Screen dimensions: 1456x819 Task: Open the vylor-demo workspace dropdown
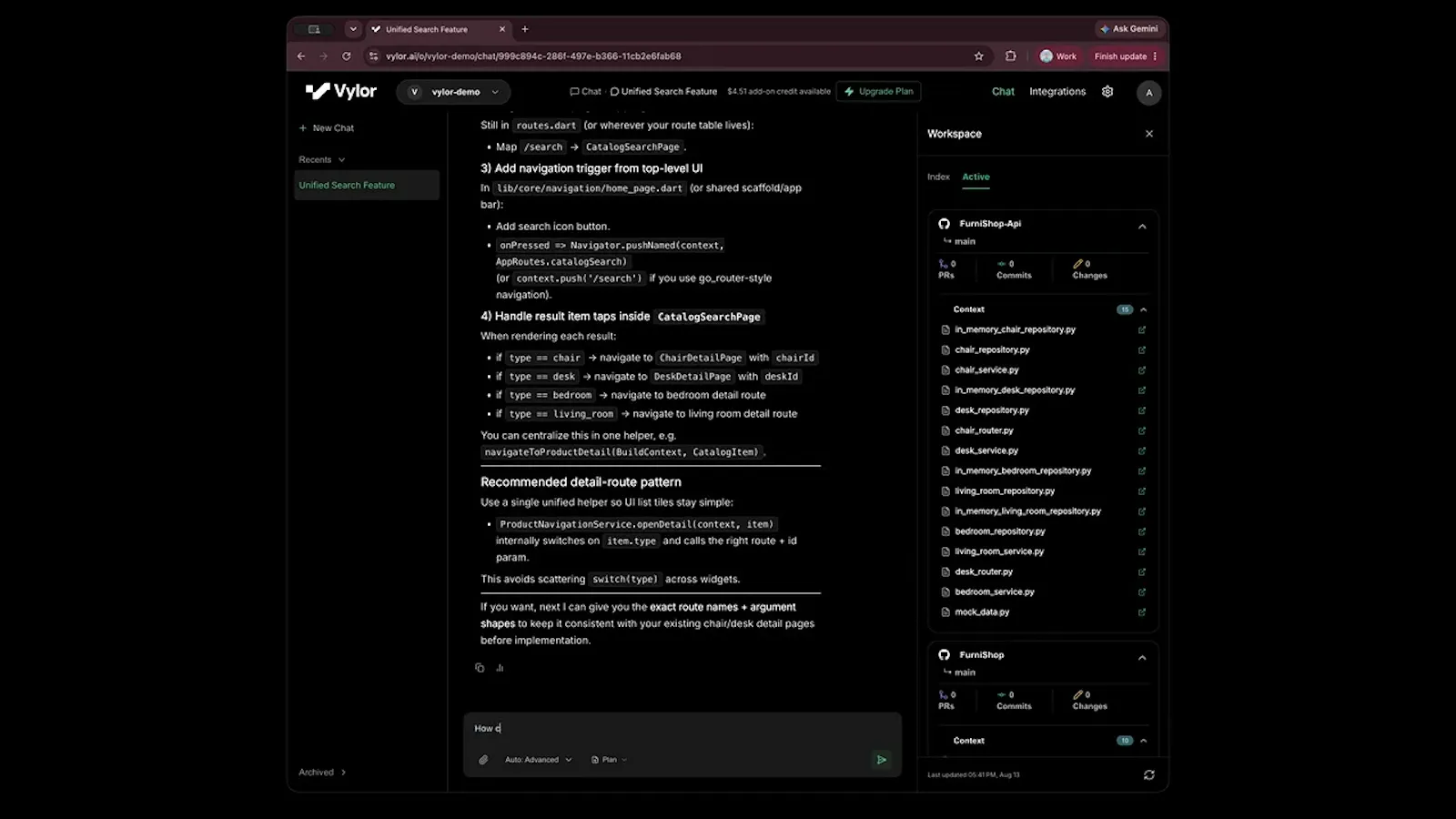coord(453,92)
